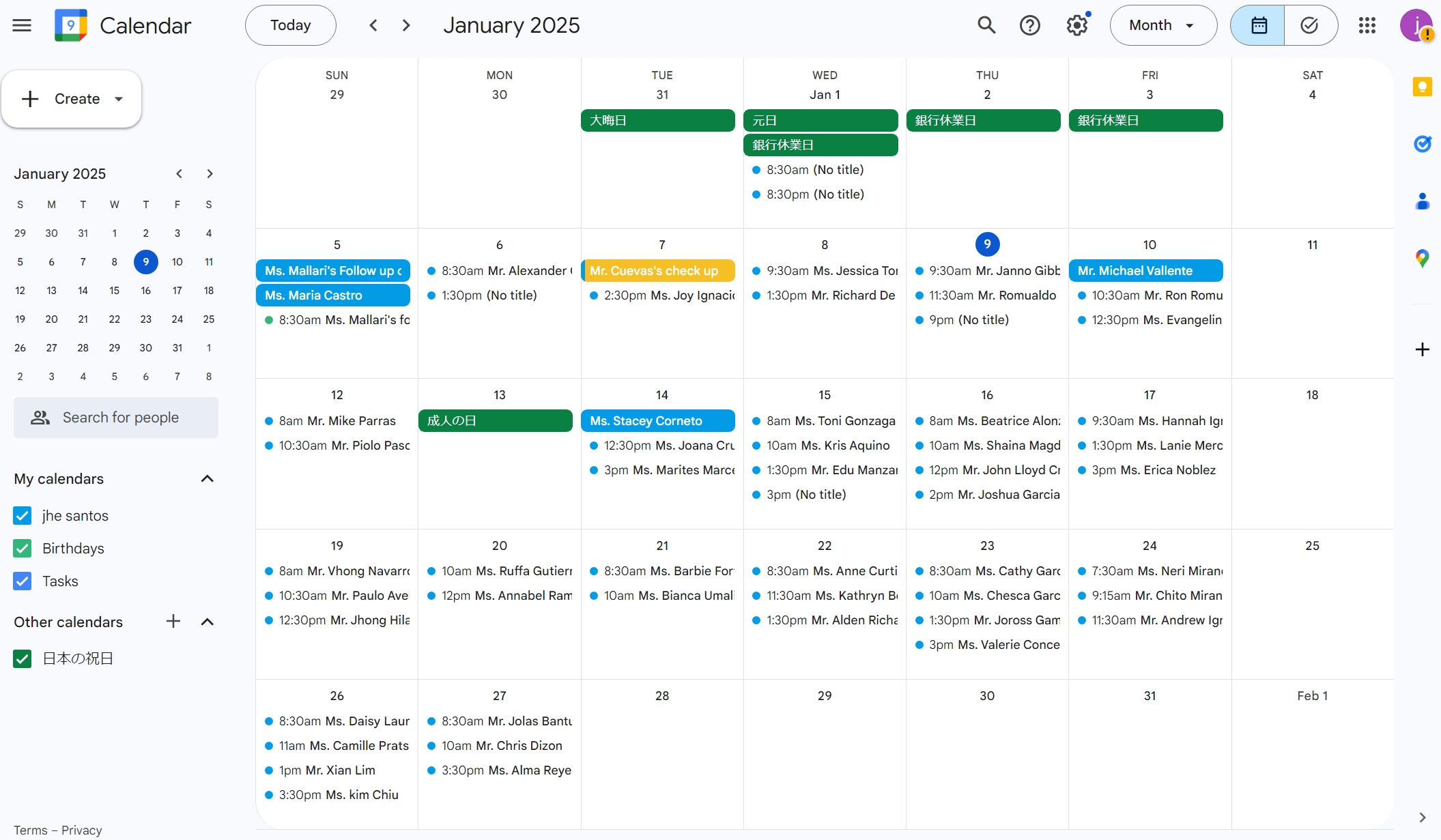Open the Month view dropdown
Screen dimensions: 1441x840
(x=1162, y=25)
